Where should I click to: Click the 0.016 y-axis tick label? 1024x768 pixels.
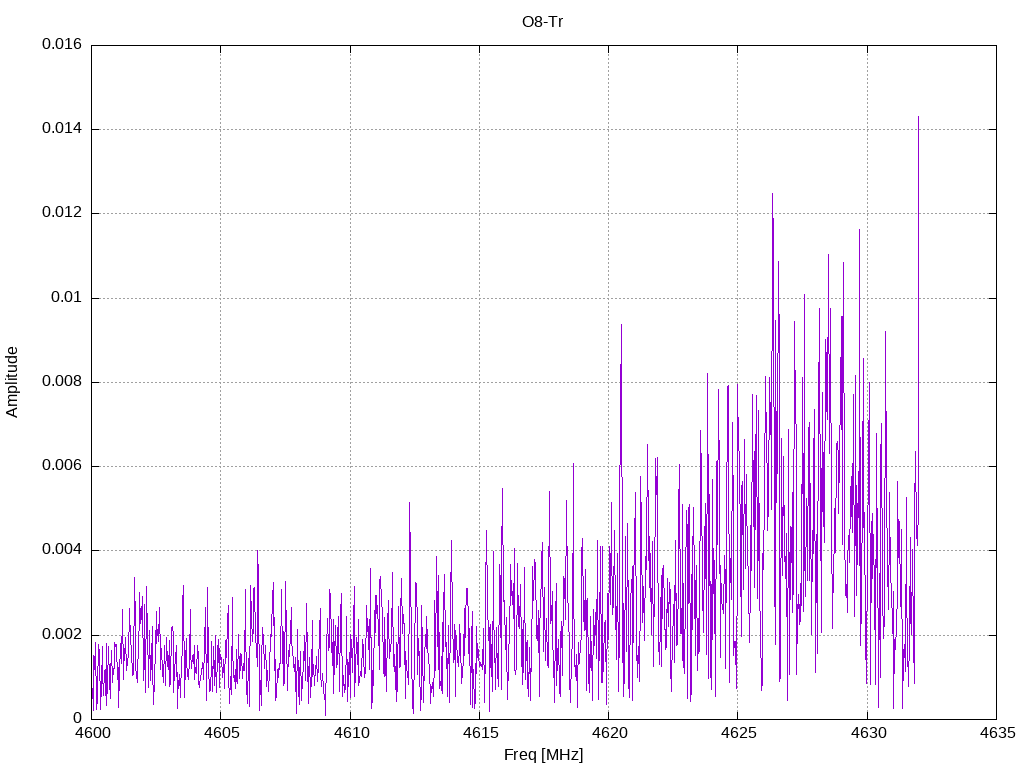pos(62,45)
